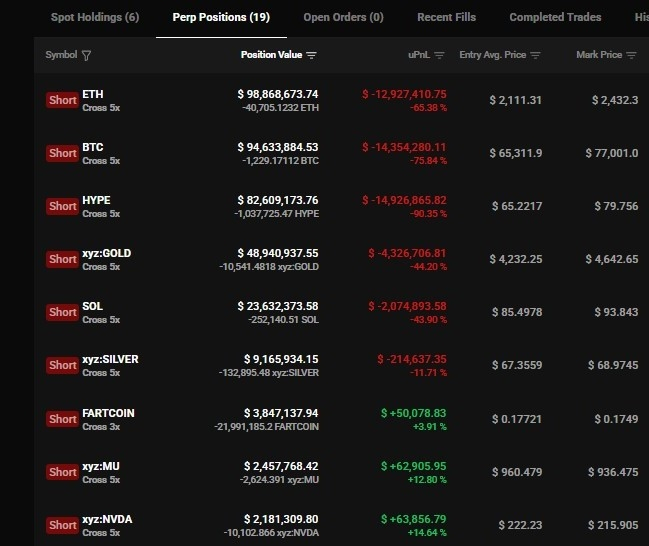The width and height of the screenshot is (649, 546).
Task: Click the uPnL column header text
Action: click(x=419, y=55)
